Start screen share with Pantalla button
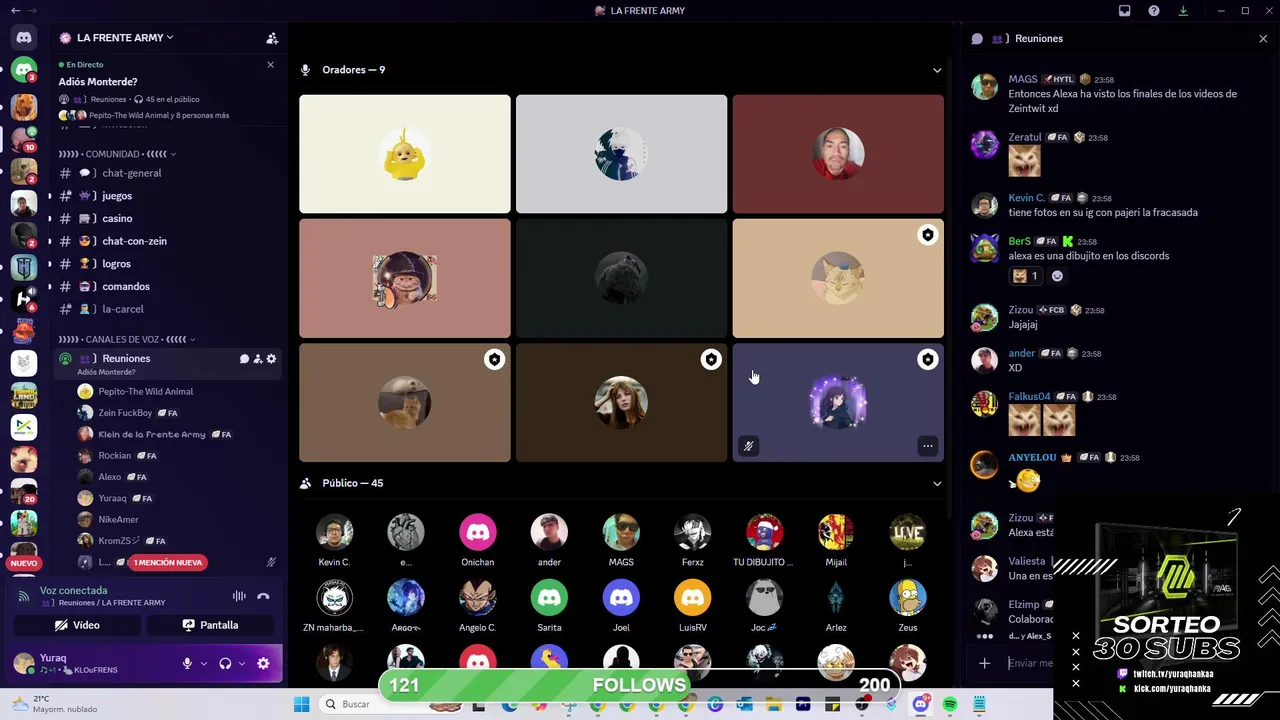Viewport: 1280px width, 720px height. click(x=210, y=625)
